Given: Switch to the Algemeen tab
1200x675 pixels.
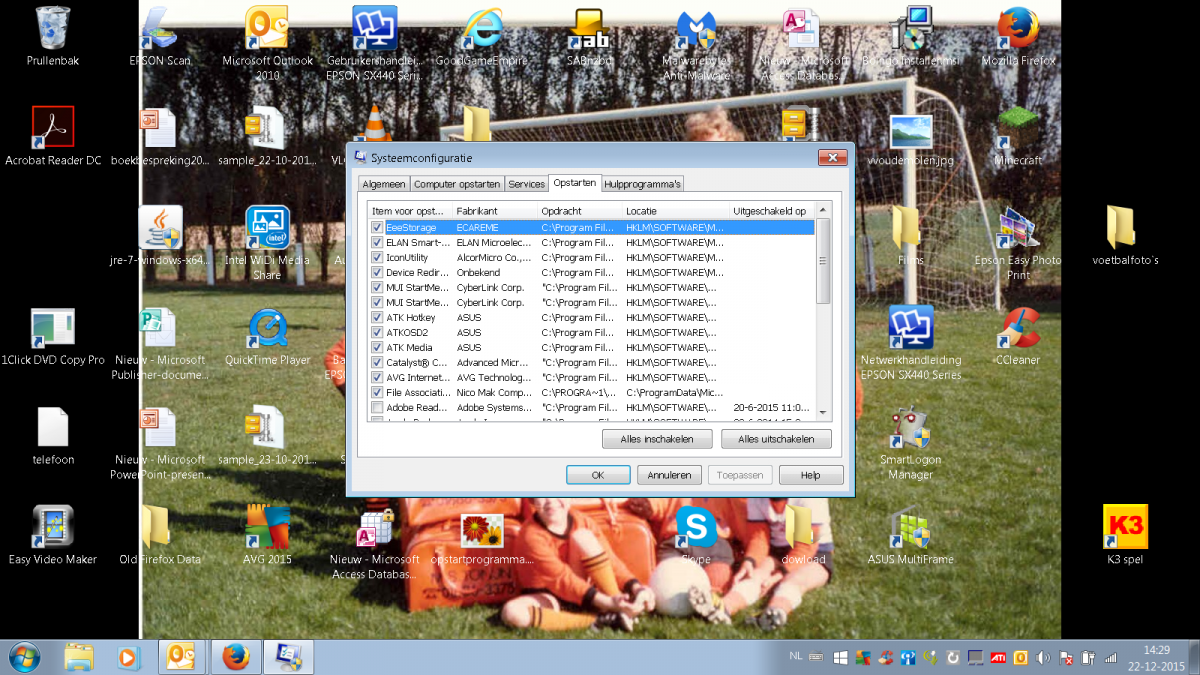Looking at the screenshot, I should (x=384, y=184).
